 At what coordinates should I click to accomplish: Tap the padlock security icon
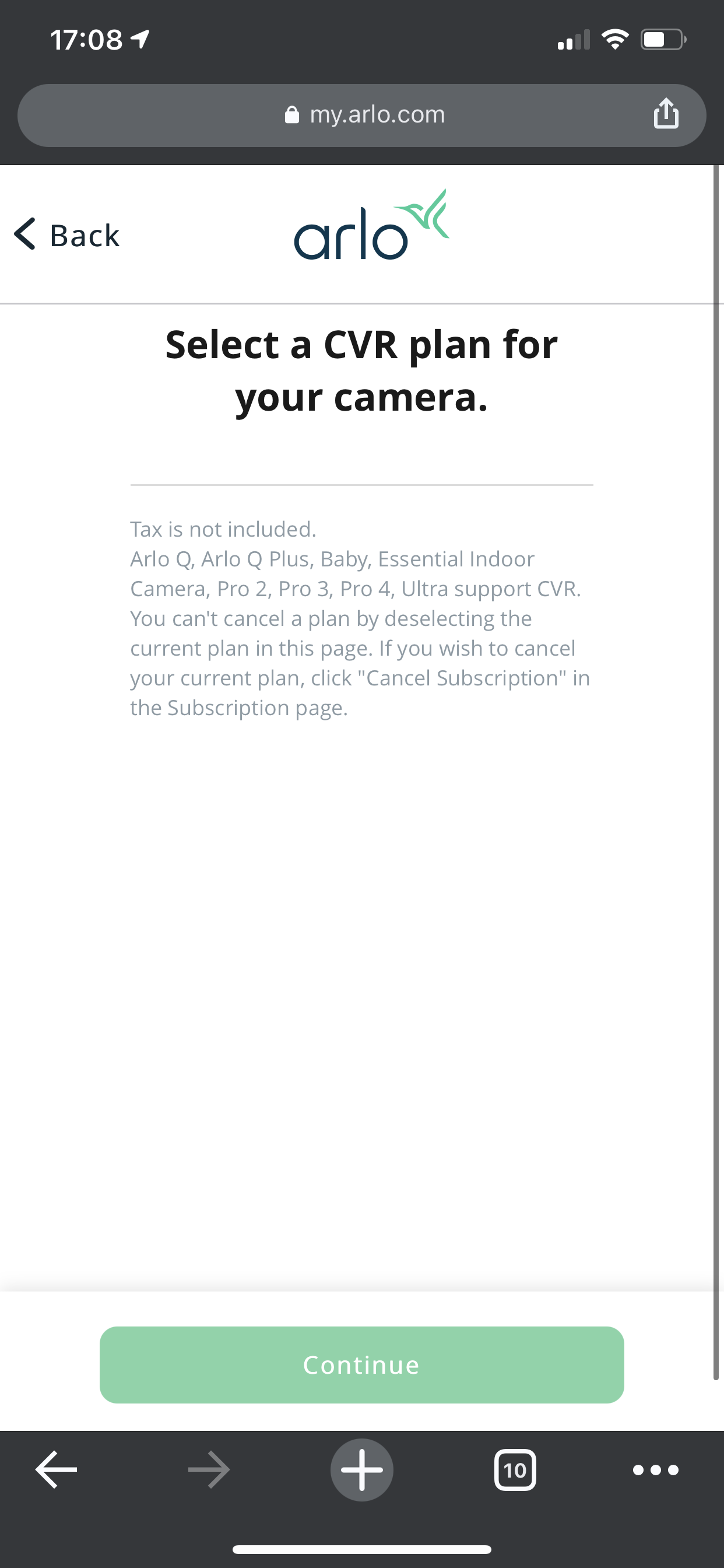292,114
